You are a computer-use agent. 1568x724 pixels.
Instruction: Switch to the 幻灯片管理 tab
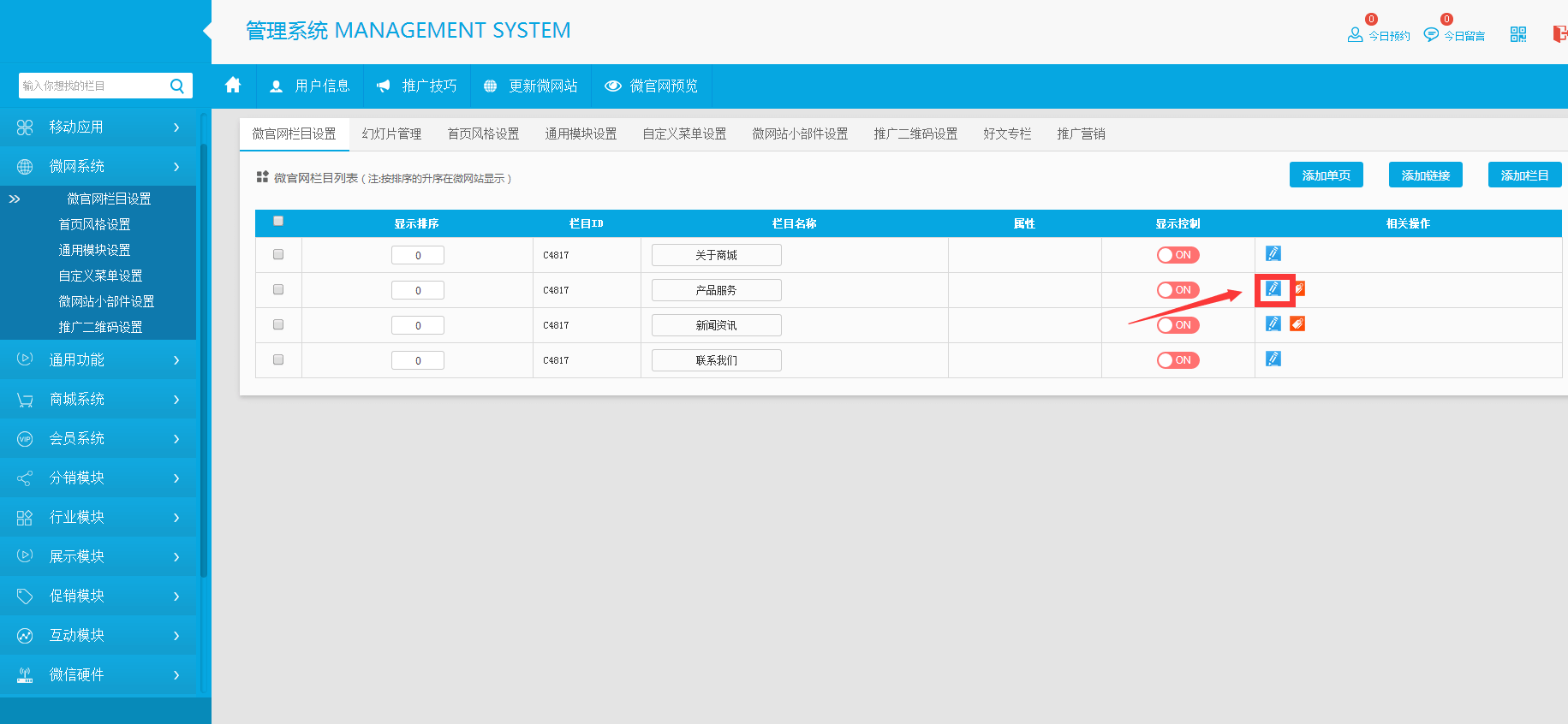tap(391, 134)
